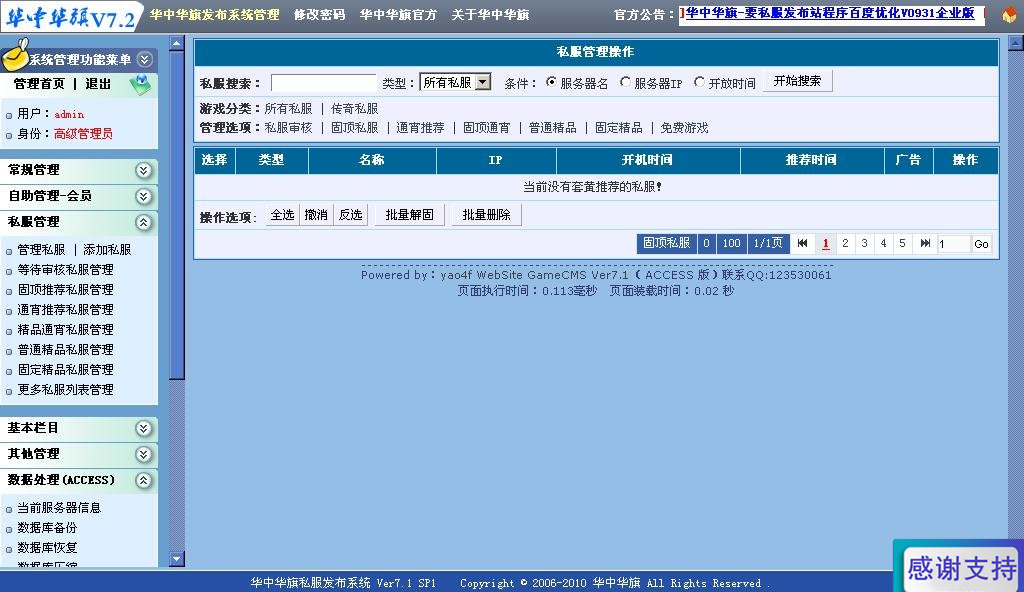The height and width of the screenshot is (592, 1024).
Task: Collapse the 数据处理(ACCESS) section
Action: coord(144,481)
